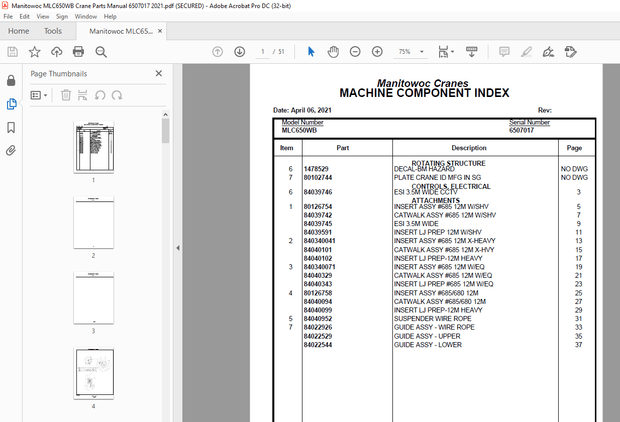The width and height of the screenshot is (620, 422).
Task: Switch to the Tools tab
Action: (53, 31)
